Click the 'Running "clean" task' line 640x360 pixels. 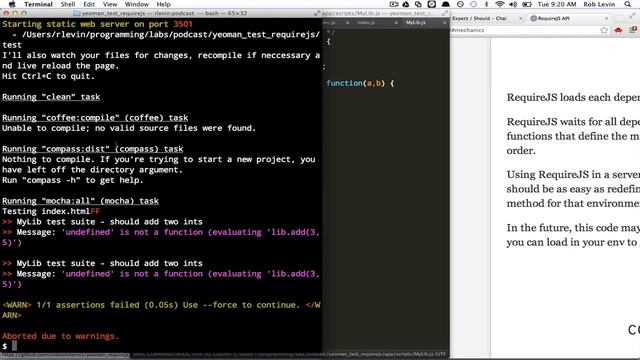click(x=51, y=97)
